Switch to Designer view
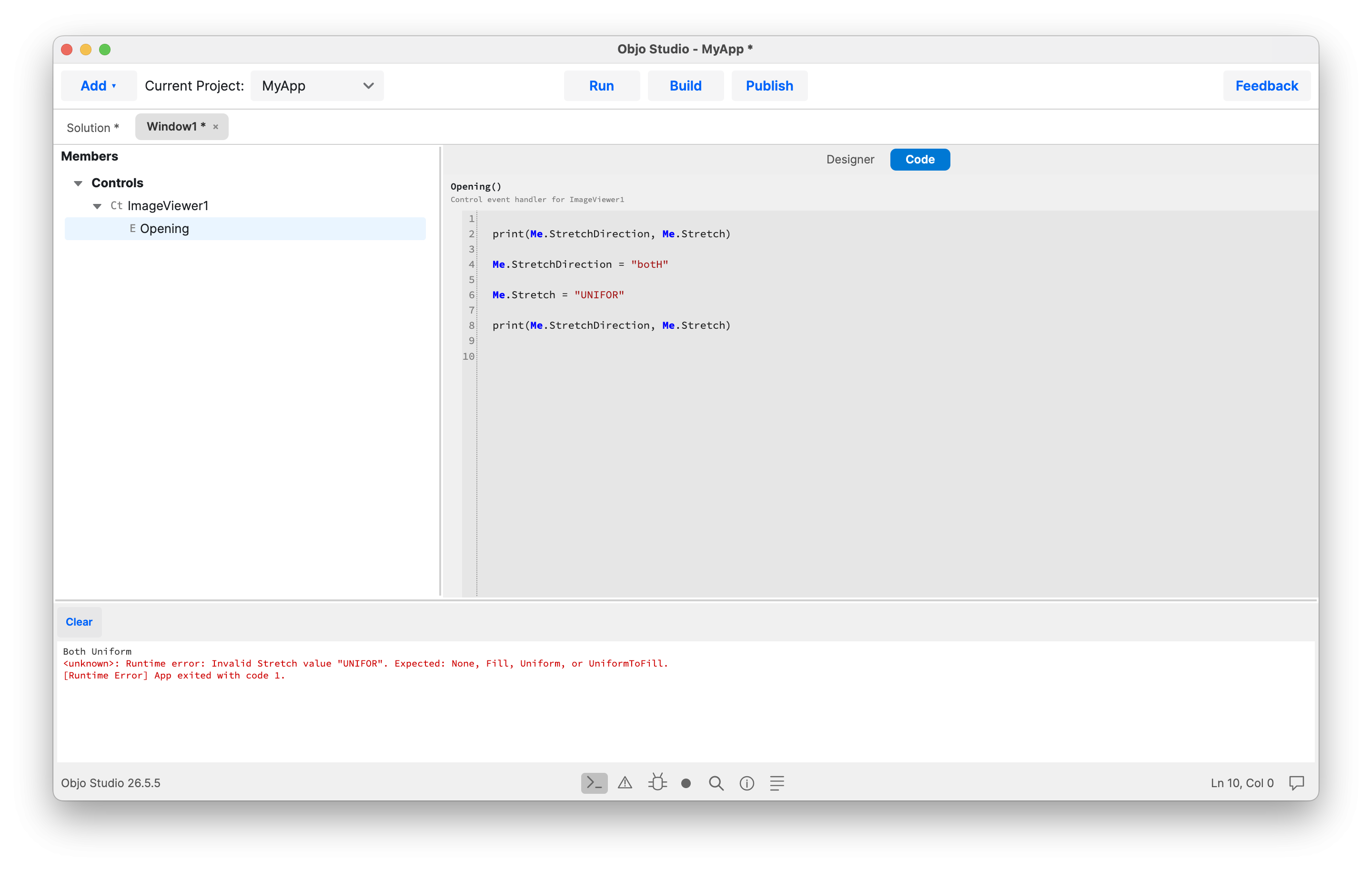 pyautogui.click(x=849, y=159)
